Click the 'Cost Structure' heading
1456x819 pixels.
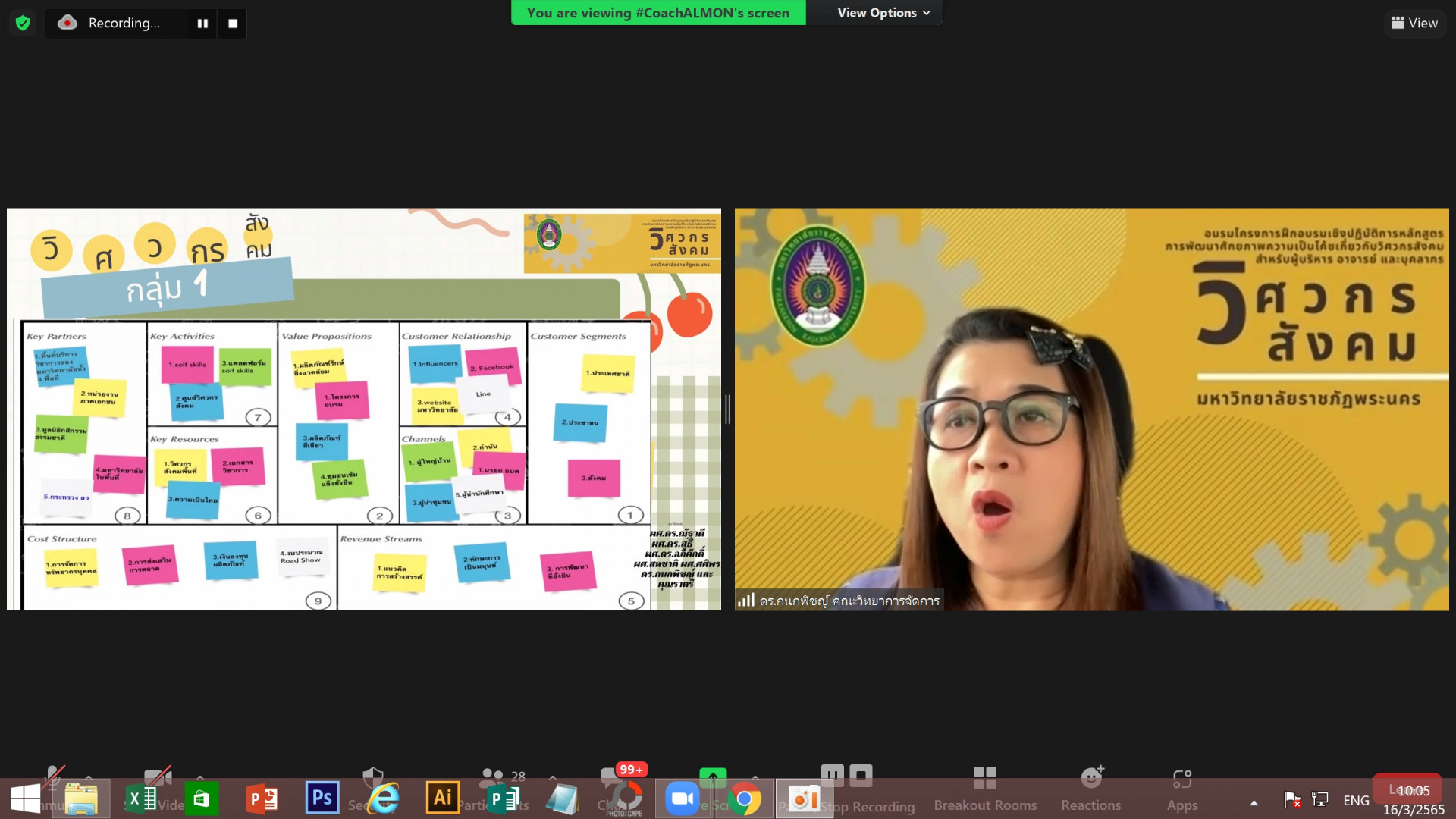pyautogui.click(x=62, y=539)
